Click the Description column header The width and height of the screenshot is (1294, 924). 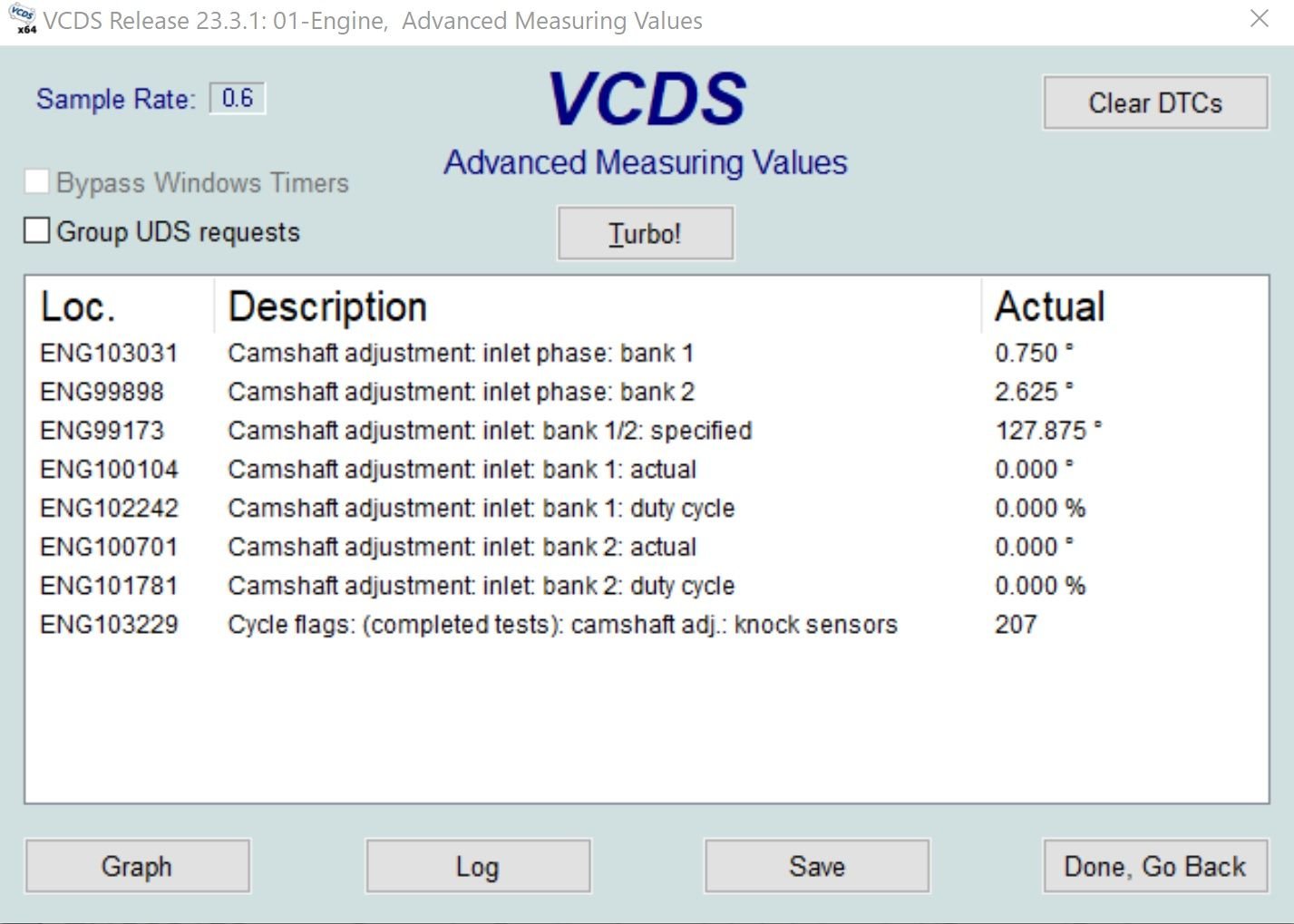click(327, 306)
